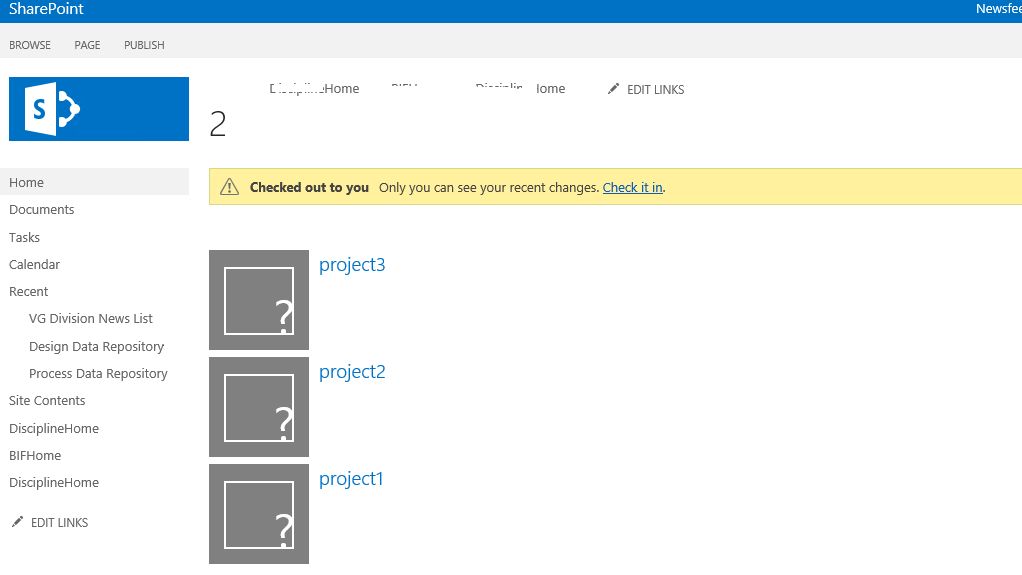Open Design Data Repository

[x=96, y=347]
